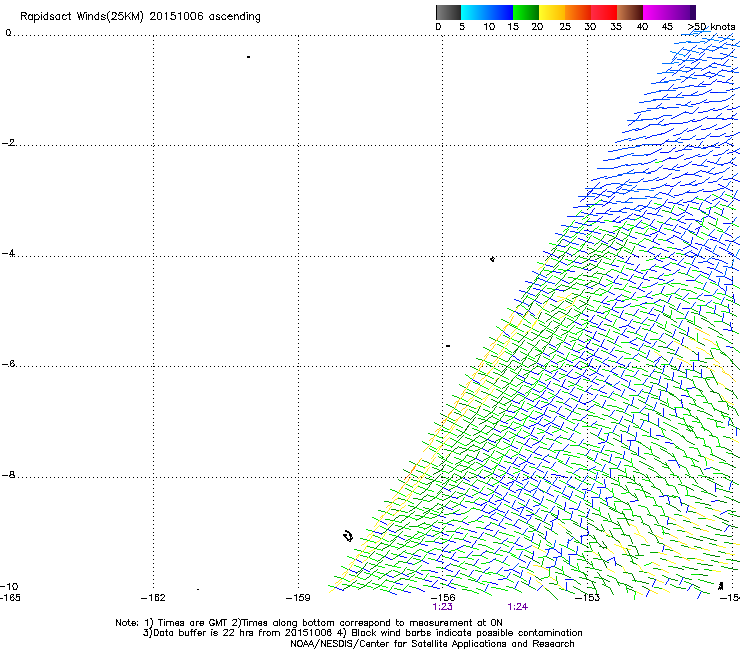
Task: Click the "-159" longitude axis label
Action: point(298,598)
